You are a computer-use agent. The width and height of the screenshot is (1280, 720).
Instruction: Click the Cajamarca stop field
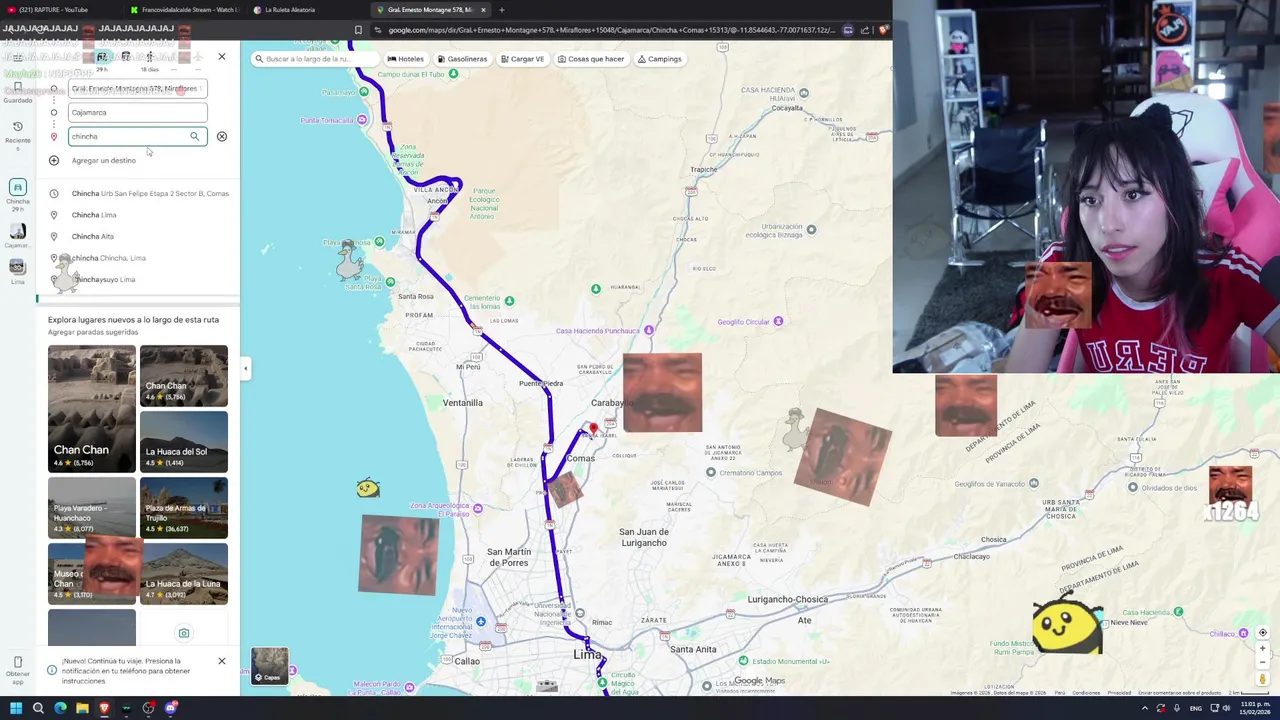pos(138,112)
